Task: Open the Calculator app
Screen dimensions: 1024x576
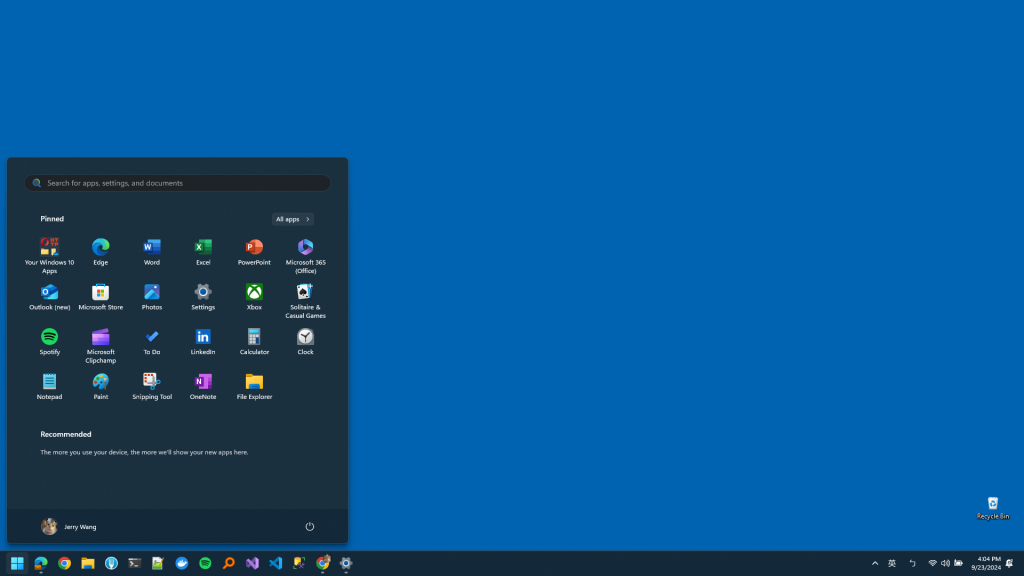Action: [x=254, y=341]
